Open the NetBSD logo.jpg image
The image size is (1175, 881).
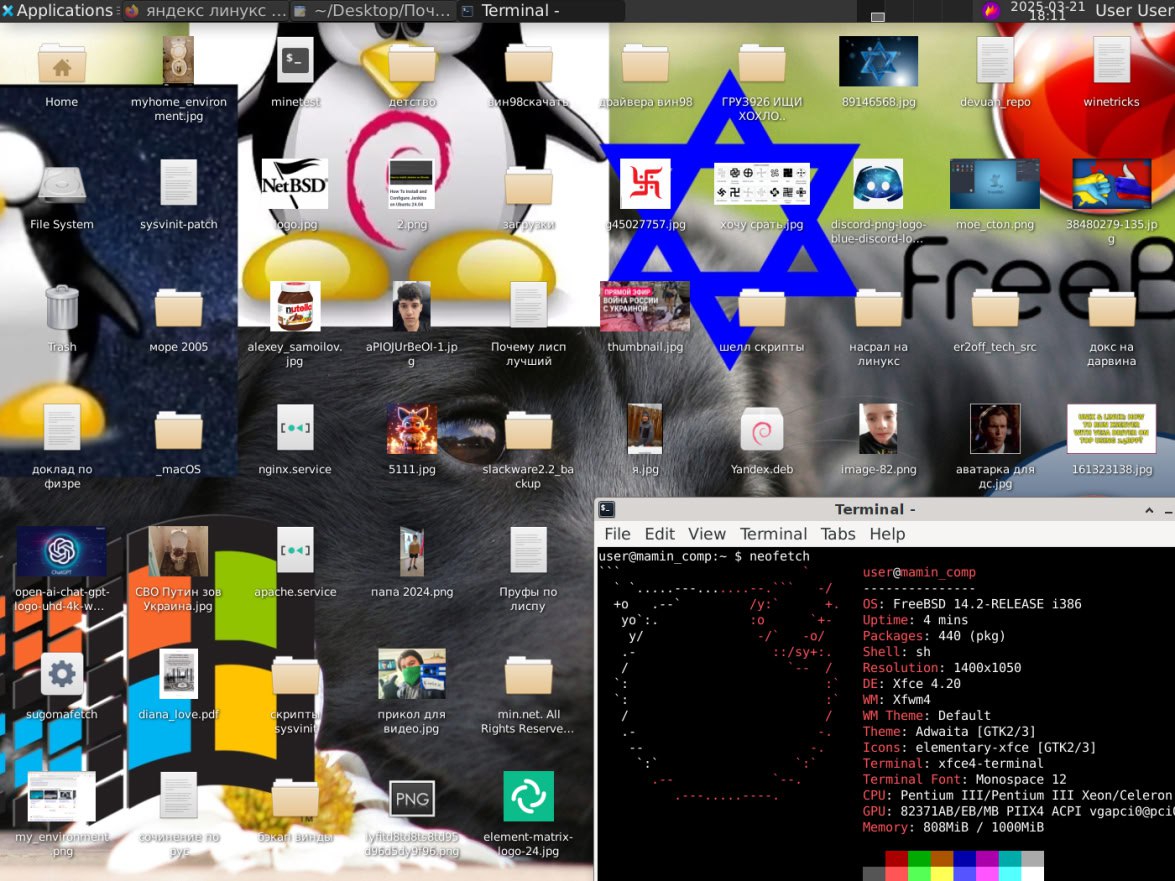click(294, 184)
